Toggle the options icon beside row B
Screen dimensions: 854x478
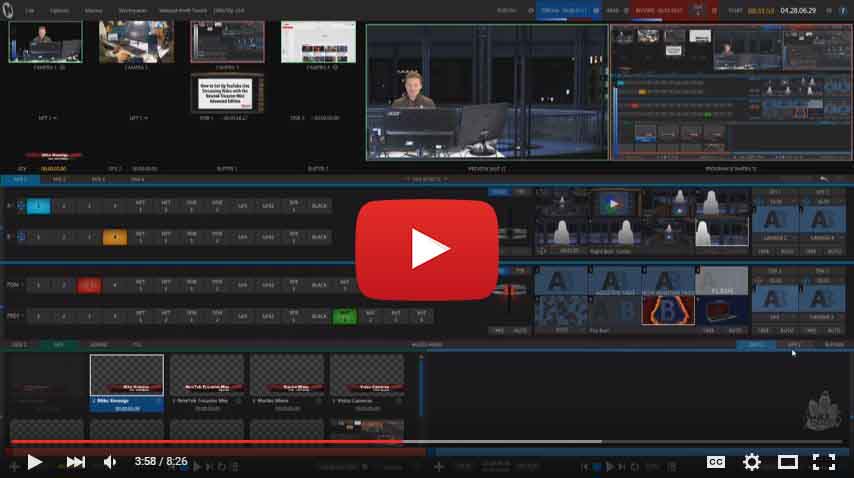coord(21,237)
